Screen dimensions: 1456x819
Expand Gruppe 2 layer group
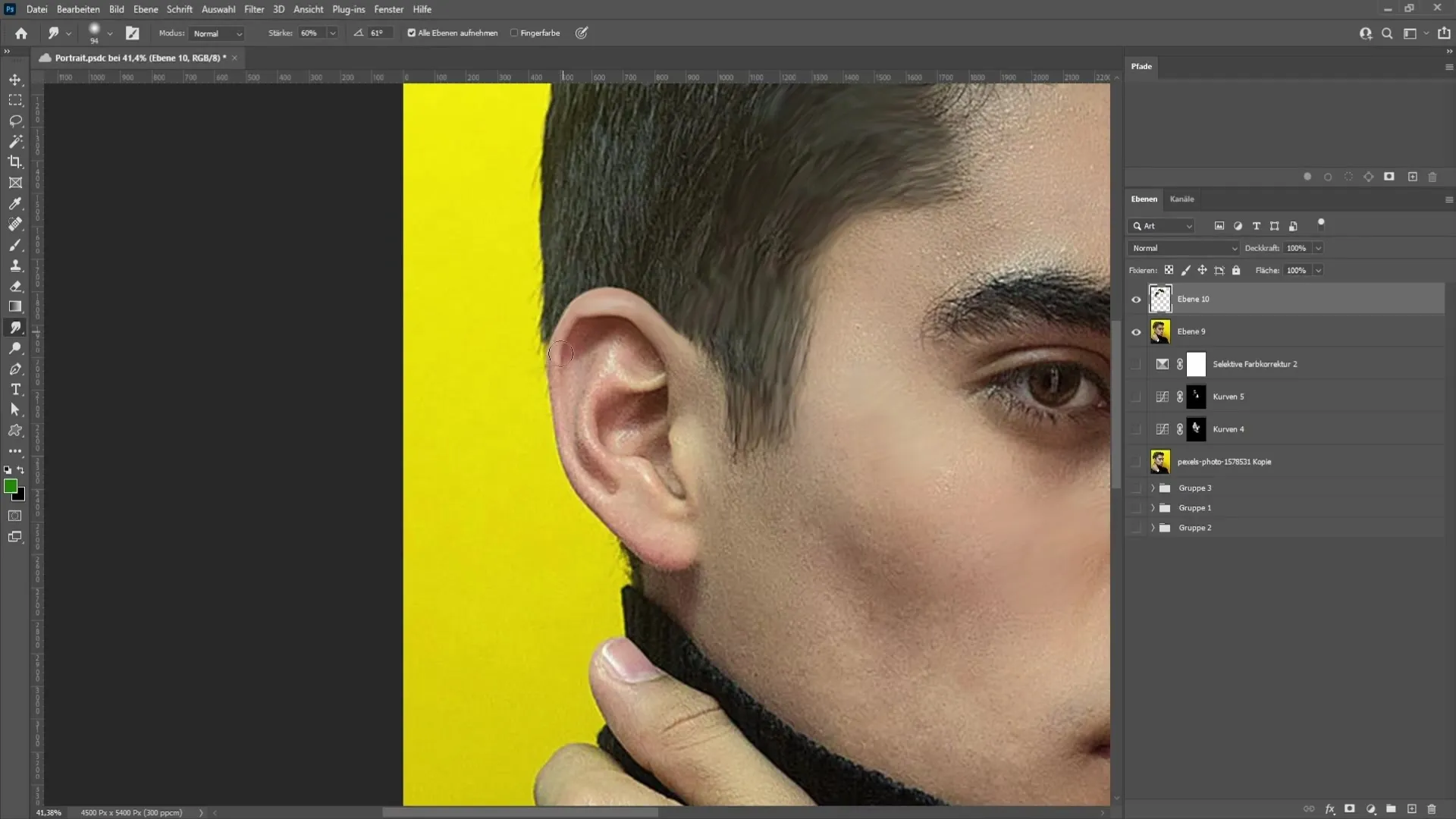pyautogui.click(x=1152, y=528)
